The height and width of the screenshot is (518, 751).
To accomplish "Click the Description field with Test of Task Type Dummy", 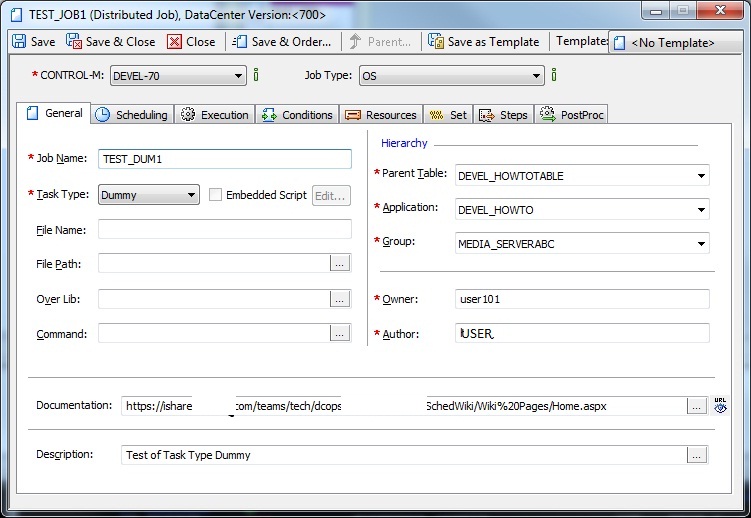I will pyautogui.click(x=404, y=455).
